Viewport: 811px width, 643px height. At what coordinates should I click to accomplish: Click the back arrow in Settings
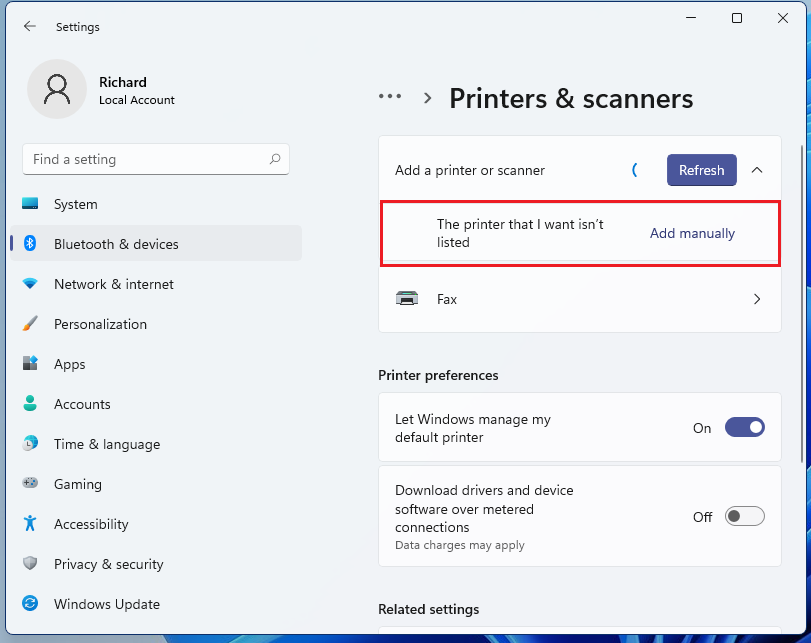30,27
